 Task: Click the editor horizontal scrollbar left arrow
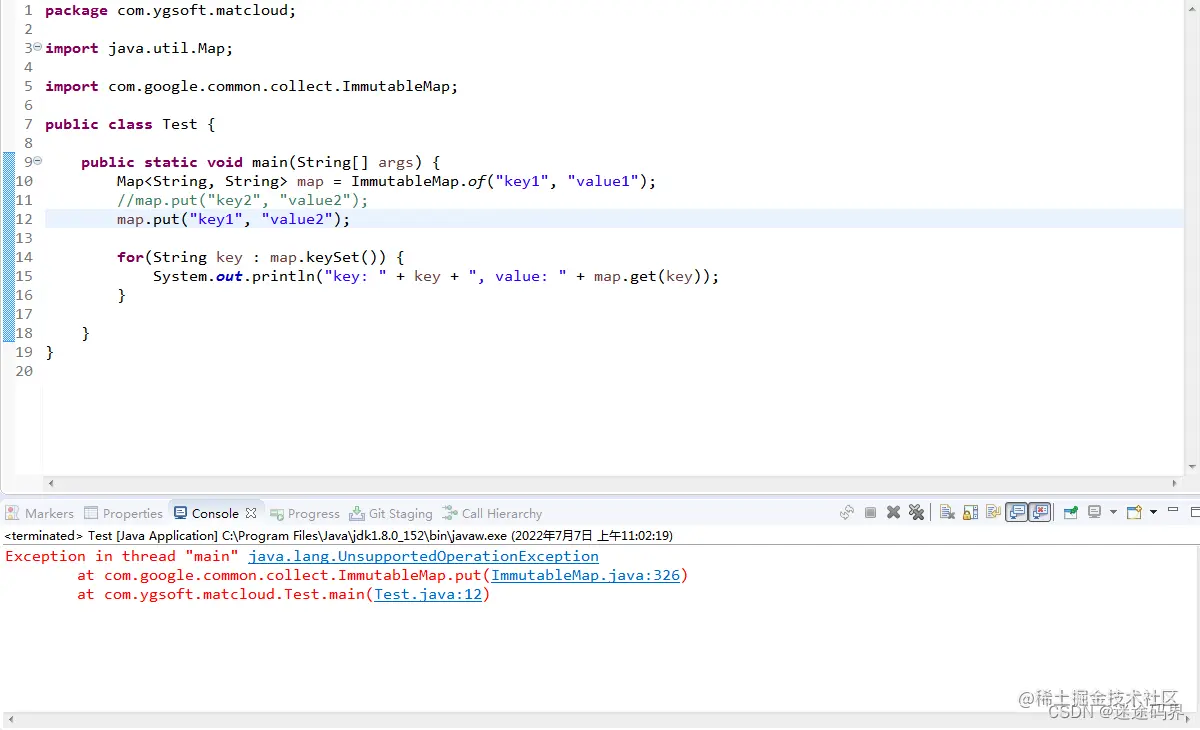(51, 483)
